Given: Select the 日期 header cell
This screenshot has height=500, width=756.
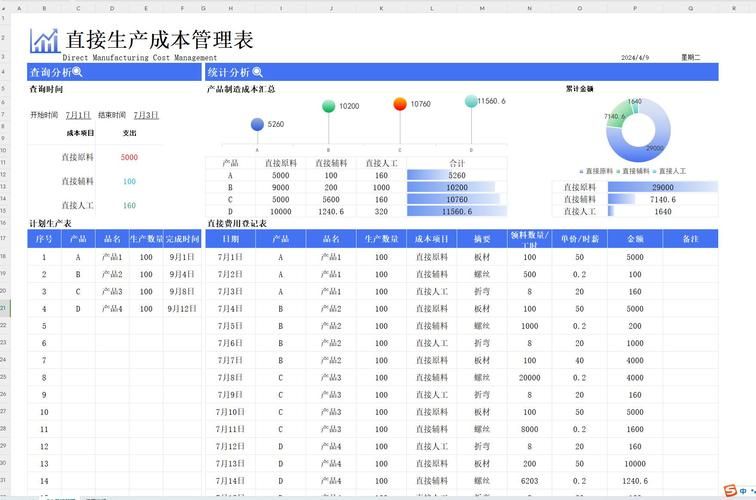Looking at the screenshot, I should click(x=230, y=239).
